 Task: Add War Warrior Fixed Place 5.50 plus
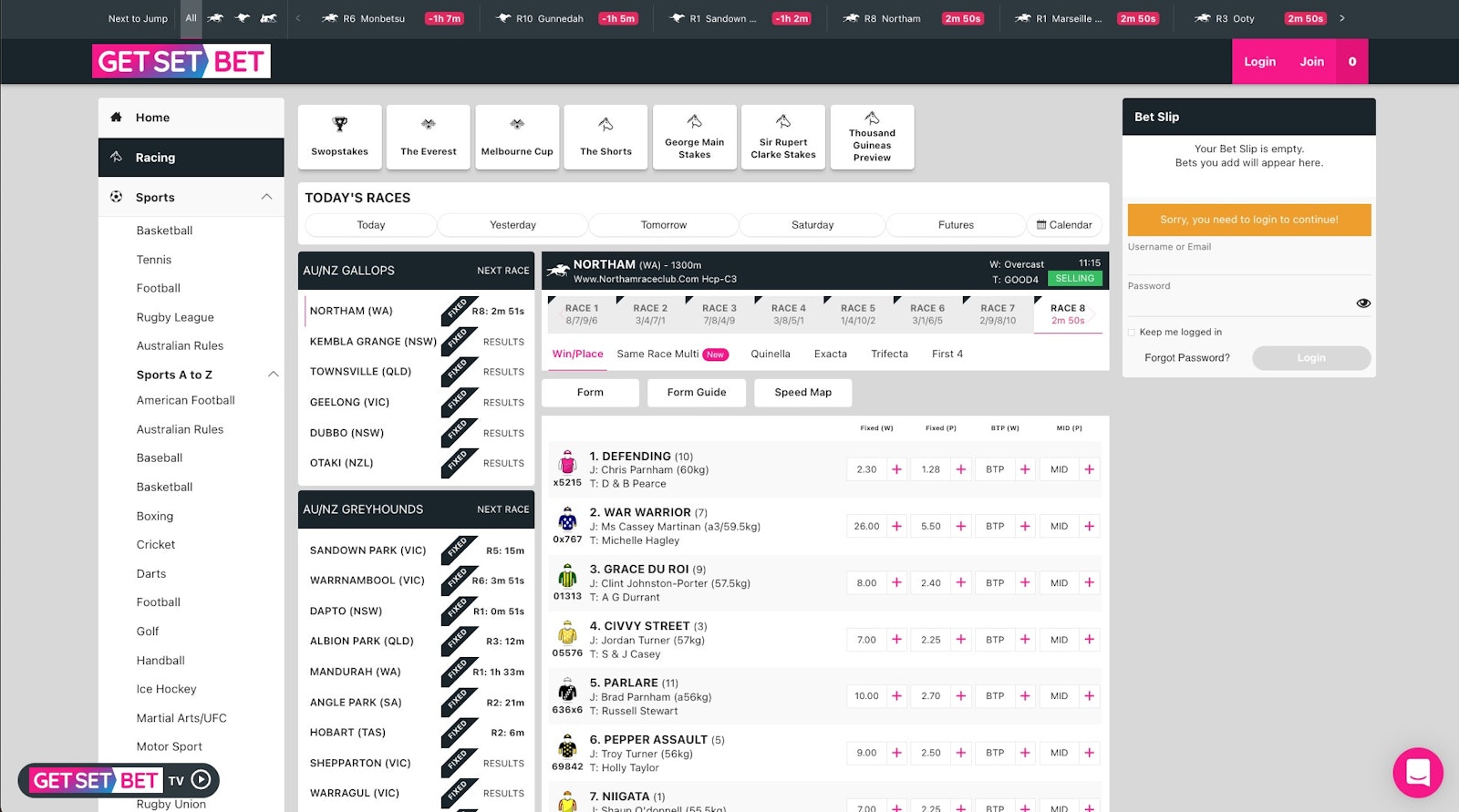pos(961,526)
